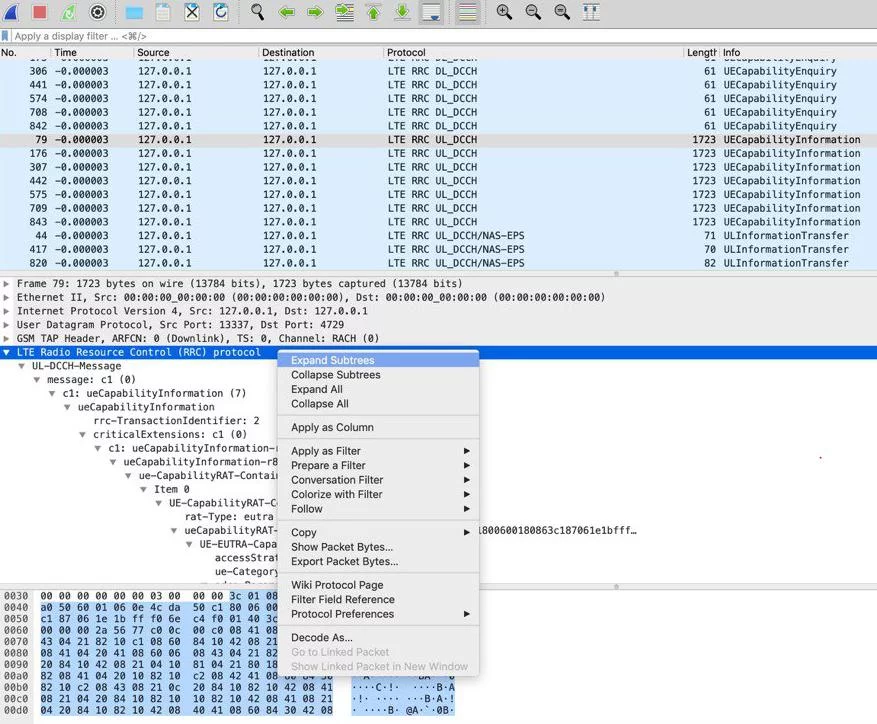
Task: Stop capture with the red square icon
Action: 40,12
